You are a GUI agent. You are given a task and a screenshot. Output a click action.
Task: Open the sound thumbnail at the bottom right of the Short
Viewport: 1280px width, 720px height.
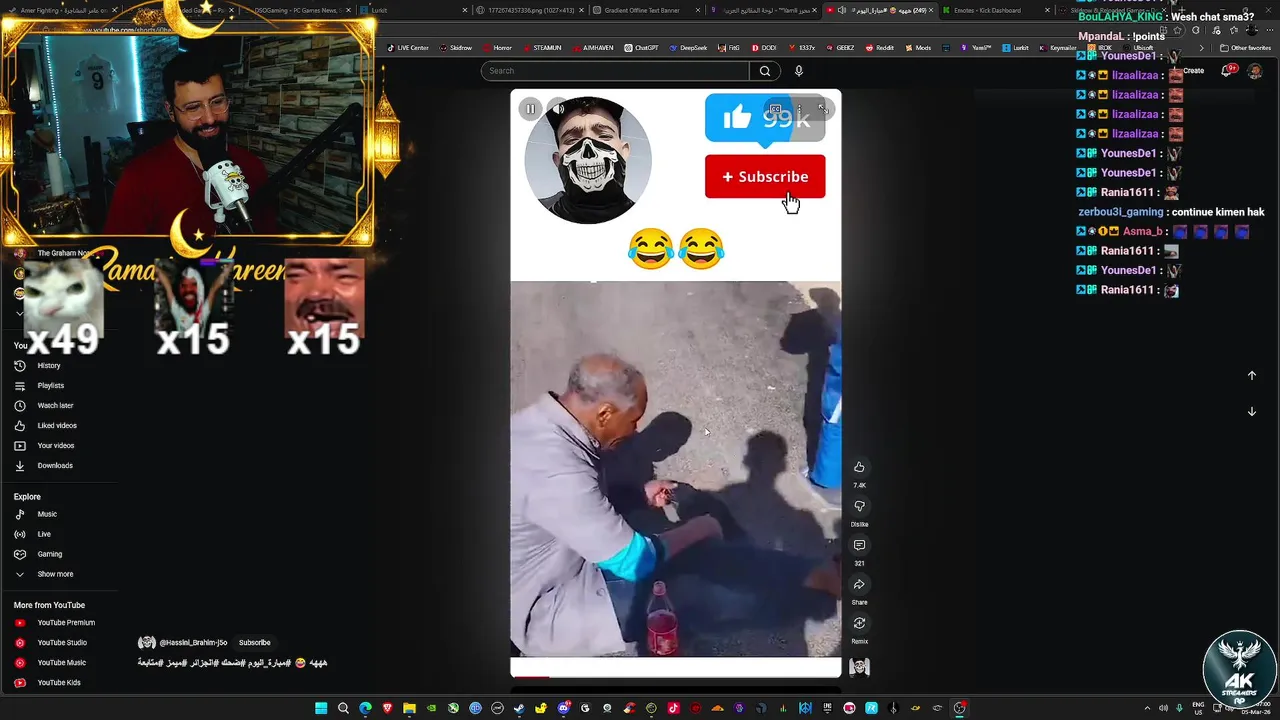tap(859, 667)
